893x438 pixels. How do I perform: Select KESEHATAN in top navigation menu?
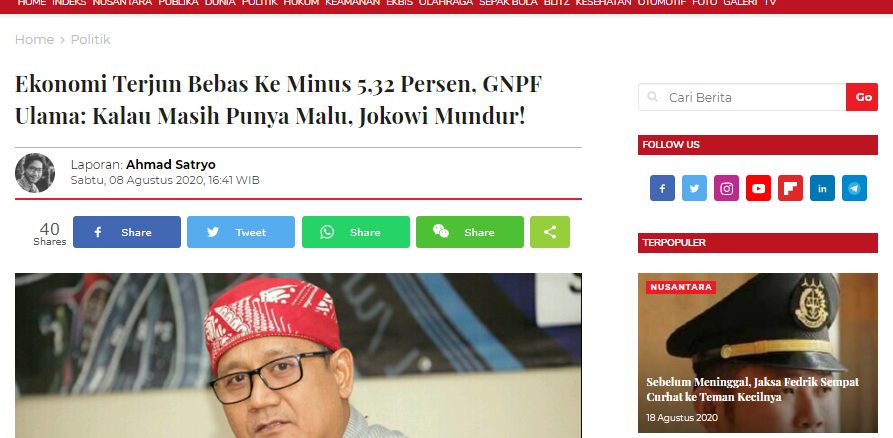pos(603,3)
